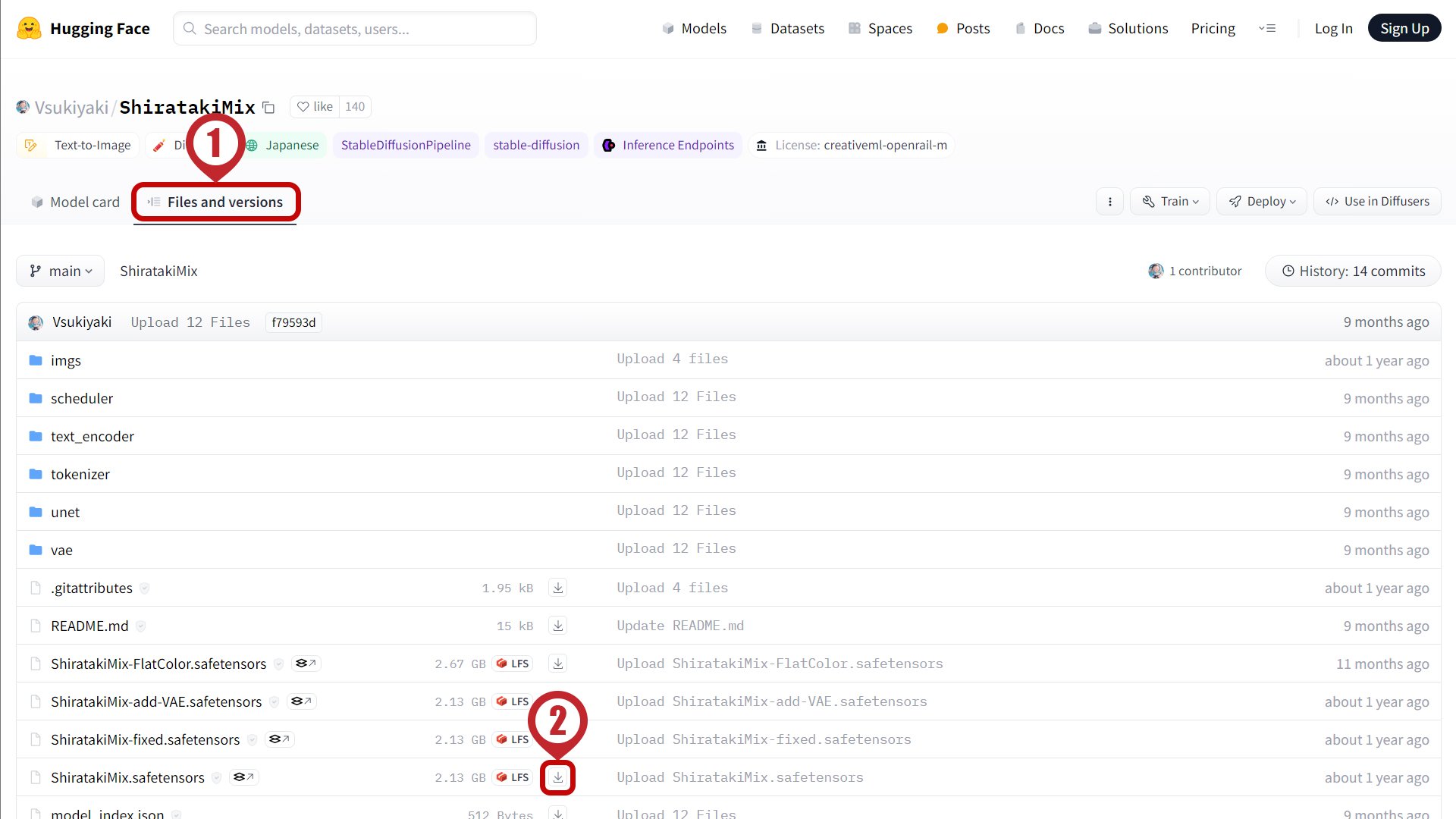The width and height of the screenshot is (1456, 819).
Task: Click the three-dot overflow menu icon
Action: pyautogui.click(x=1110, y=201)
